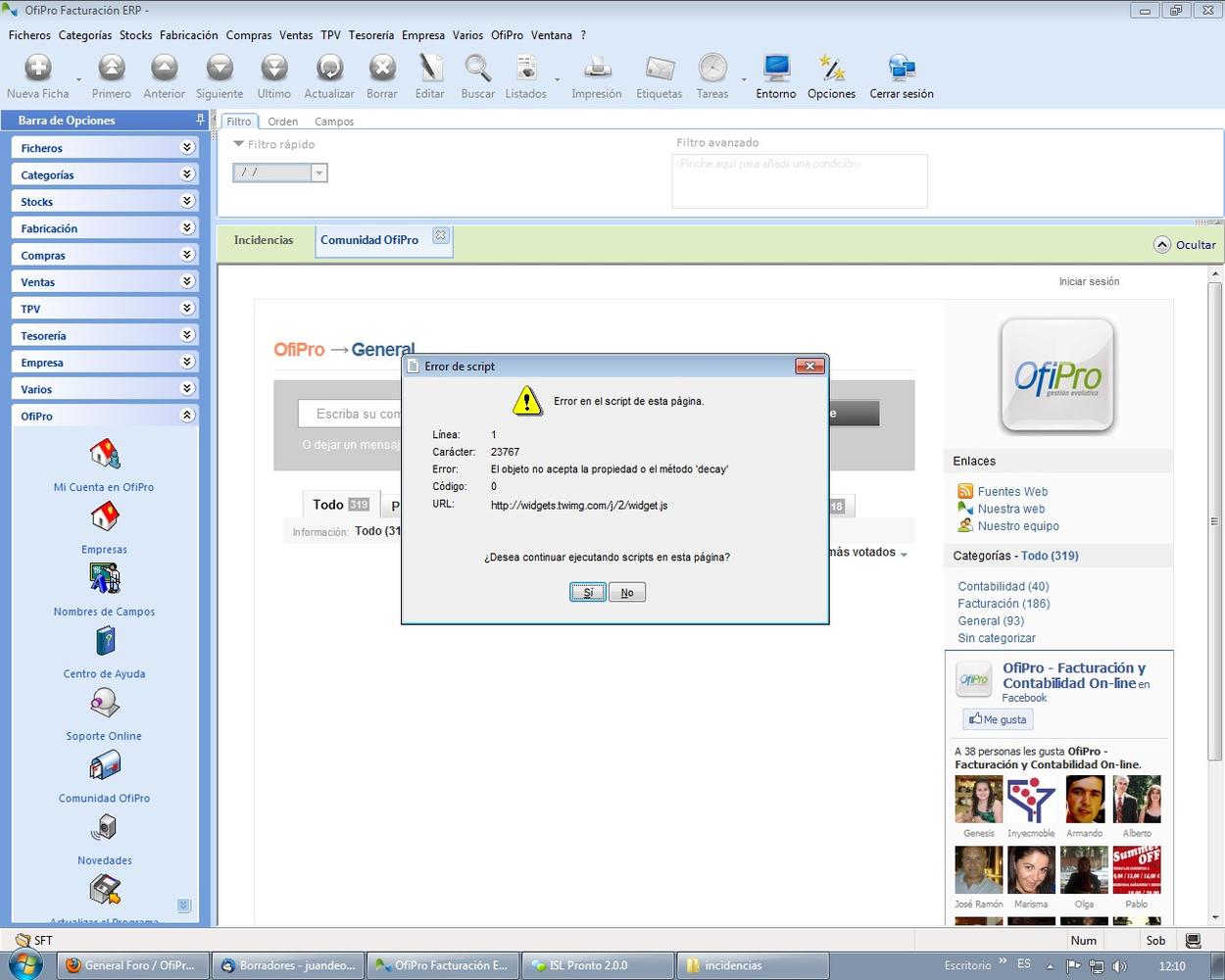Click the Borrar delete icon
The height and width of the screenshot is (980, 1225).
coord(382,68)
